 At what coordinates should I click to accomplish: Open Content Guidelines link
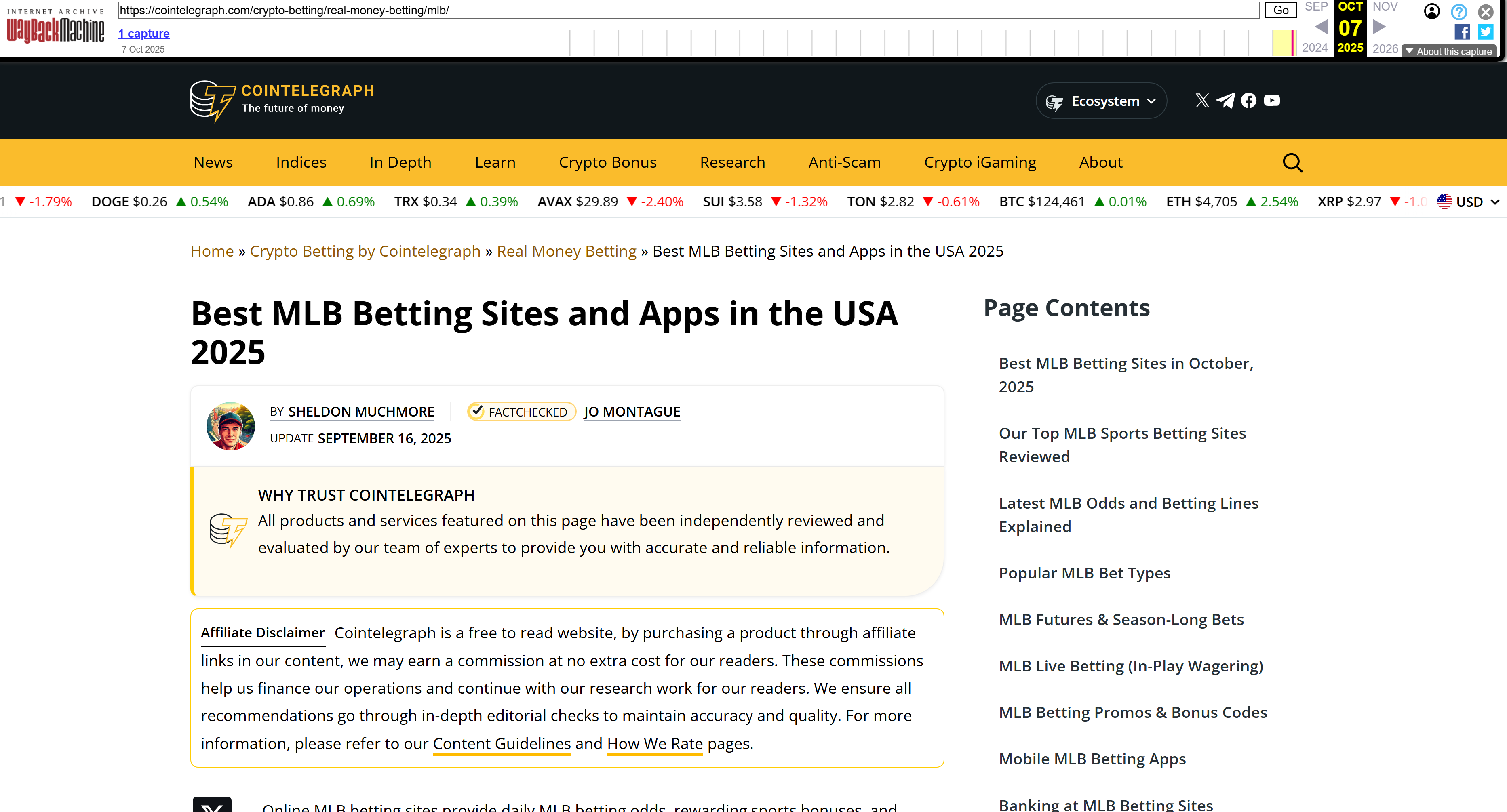click(x=502, y=744)
